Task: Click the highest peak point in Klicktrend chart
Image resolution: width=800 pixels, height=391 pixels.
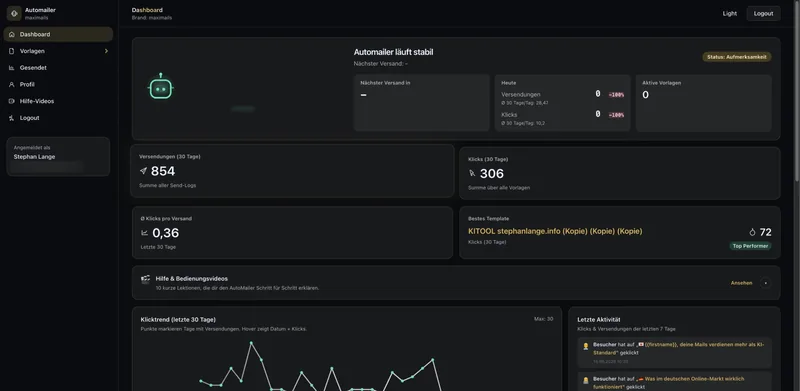Action: pyautogui.click(x=251, y=343)
